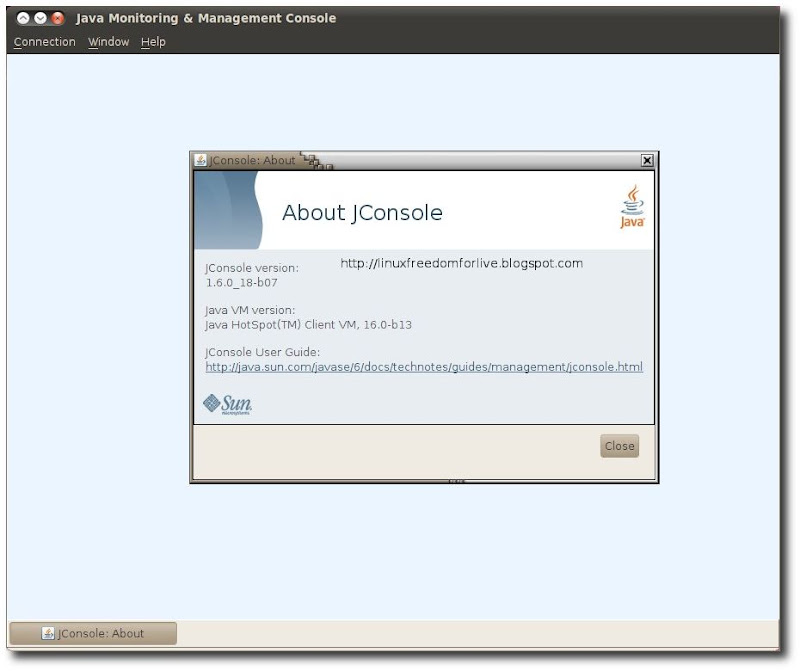The image size is (800, 671).
Task: Click the linuxfreedomforlive blogspot URL
Action: [460, 264]
